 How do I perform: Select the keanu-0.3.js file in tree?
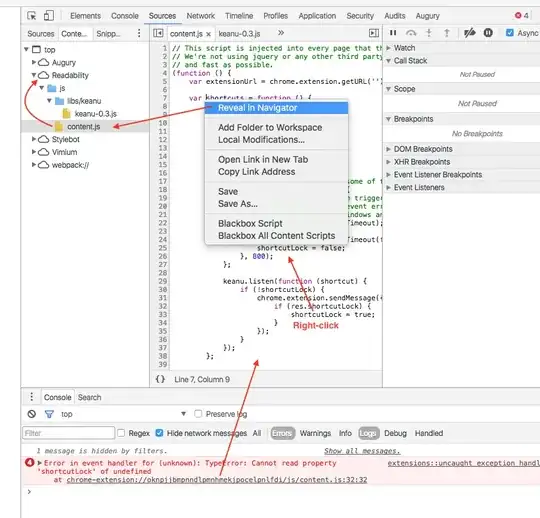coord(96,114)
